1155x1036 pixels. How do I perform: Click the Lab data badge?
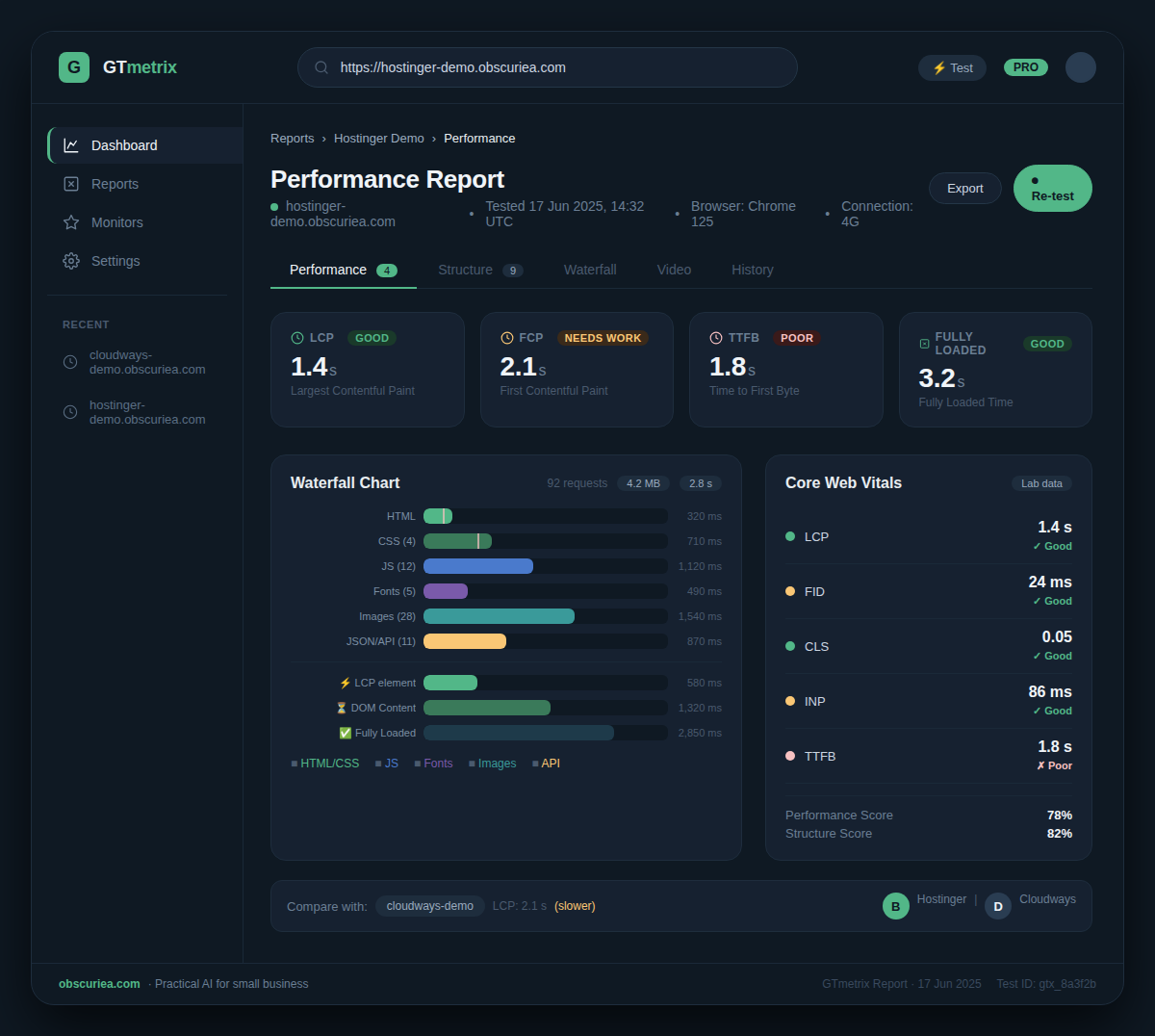click(x=1041, y=483)
